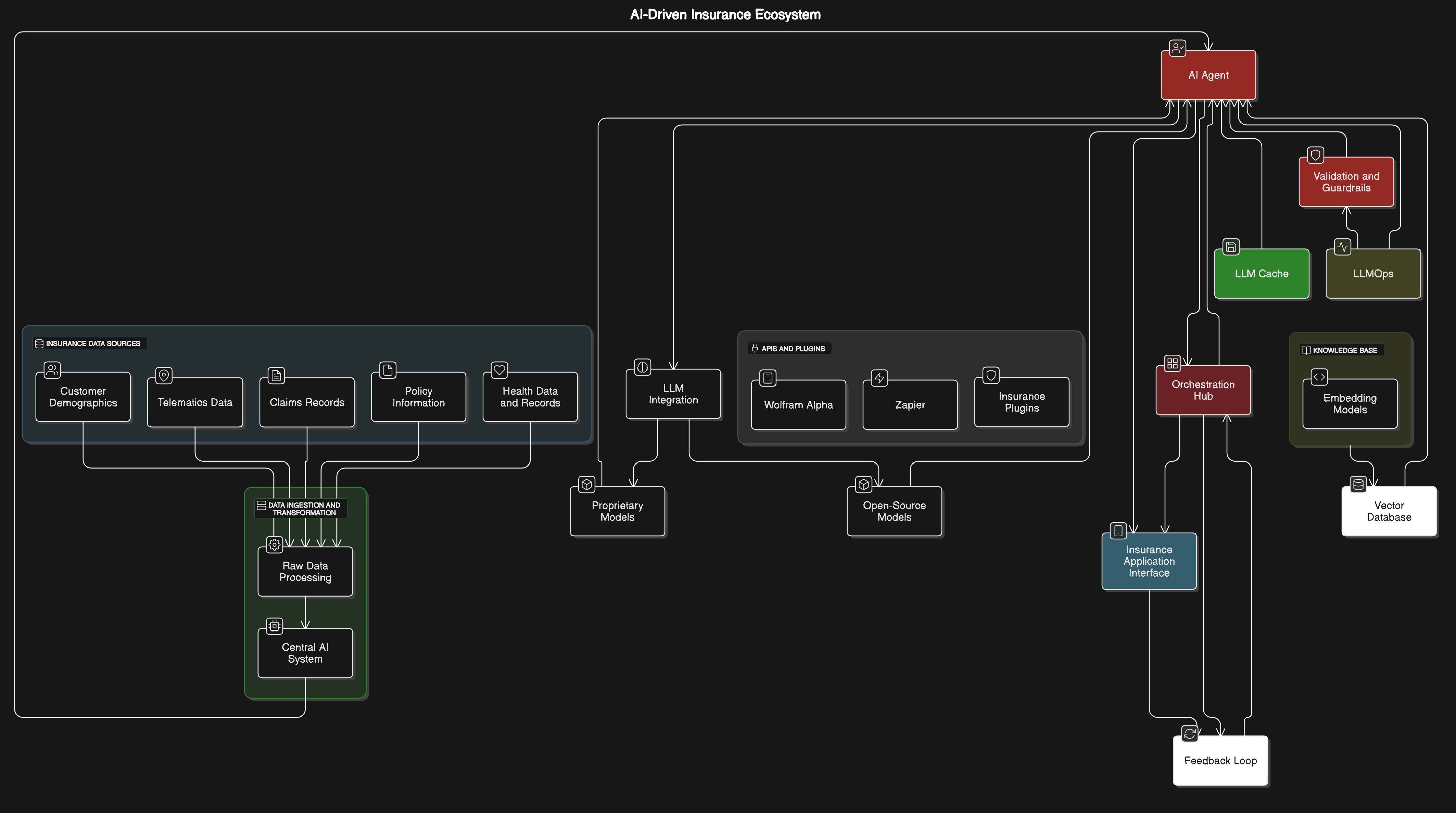Click the code brackets icon on Embedding Models
Image resolution: width=1456 pixels, height=813 pixels.
coord(1319,377)
